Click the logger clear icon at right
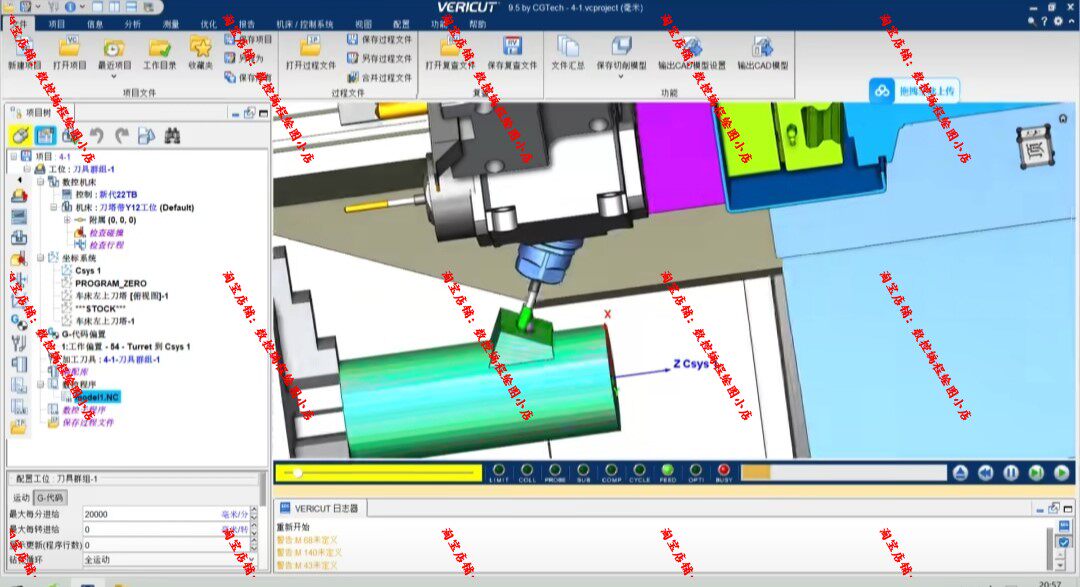The width and height of the screenshot is (1080, 587). pos(1064,527)
